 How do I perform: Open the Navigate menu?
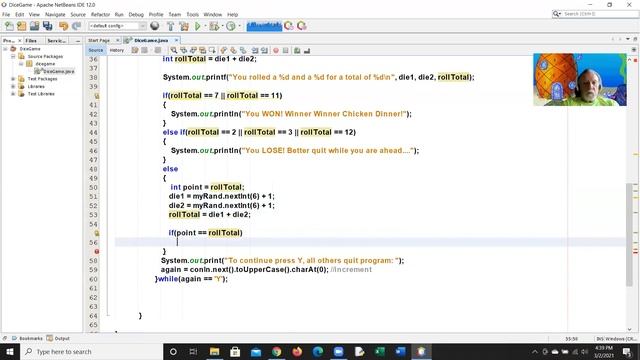pyautogui.click(x=55, y=14)
